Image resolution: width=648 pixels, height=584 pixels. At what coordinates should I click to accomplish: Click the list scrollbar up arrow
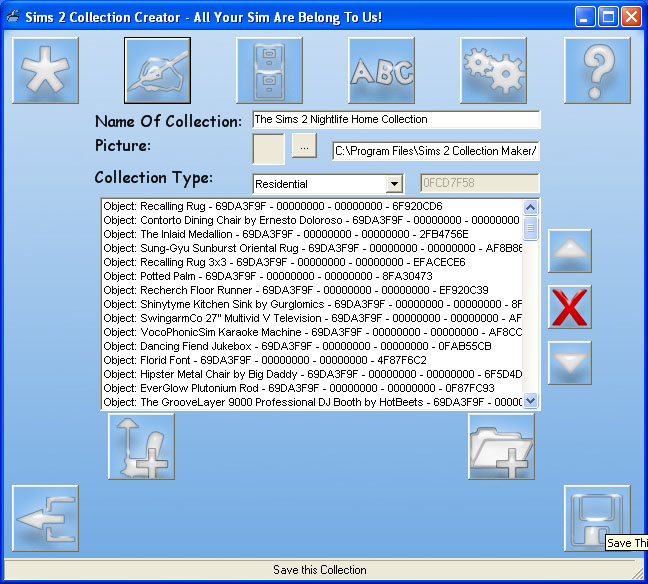pyautogui.click(x=531, y=207)
